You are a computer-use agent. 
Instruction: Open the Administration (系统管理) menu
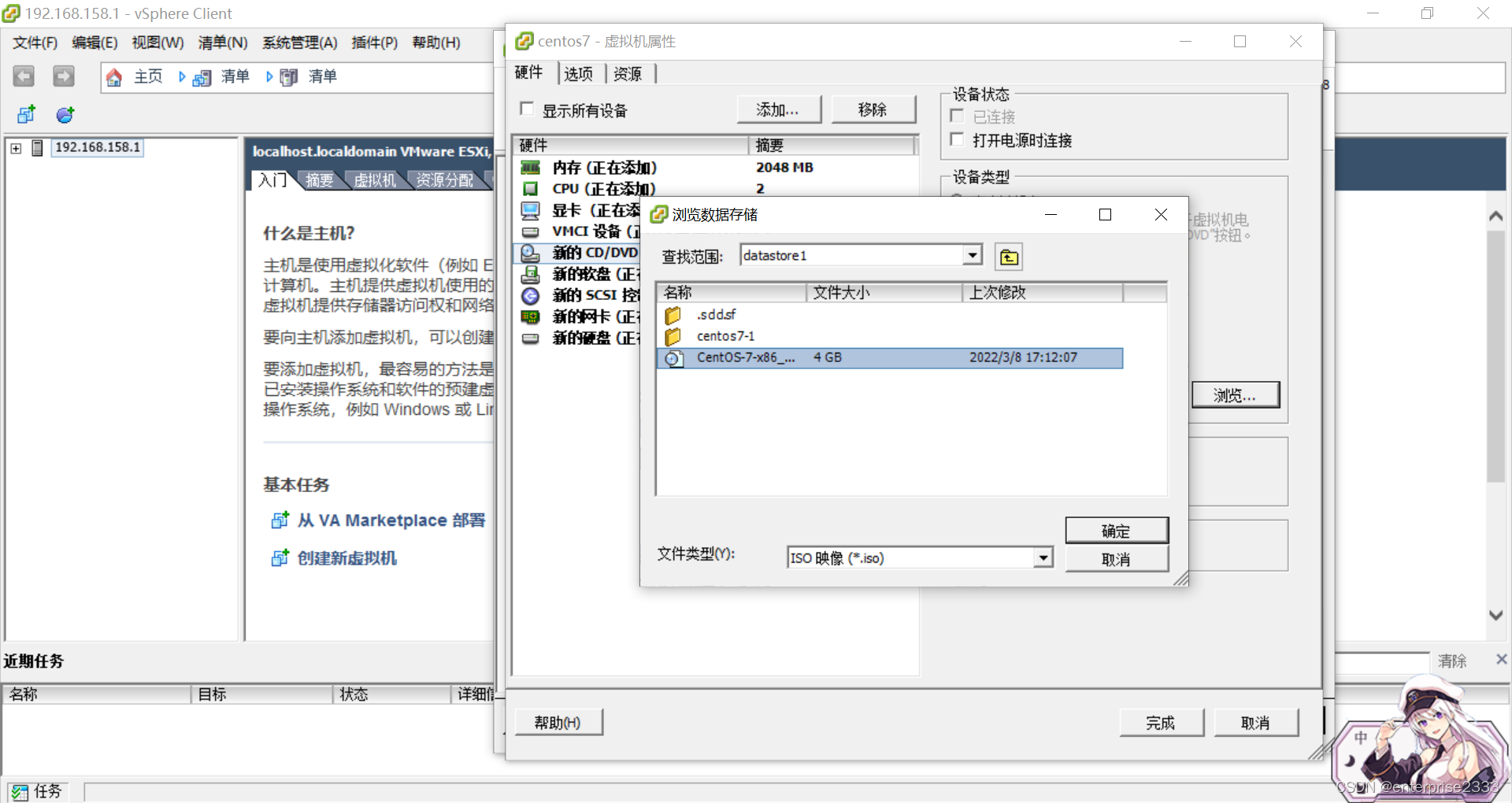coord(299,43)
